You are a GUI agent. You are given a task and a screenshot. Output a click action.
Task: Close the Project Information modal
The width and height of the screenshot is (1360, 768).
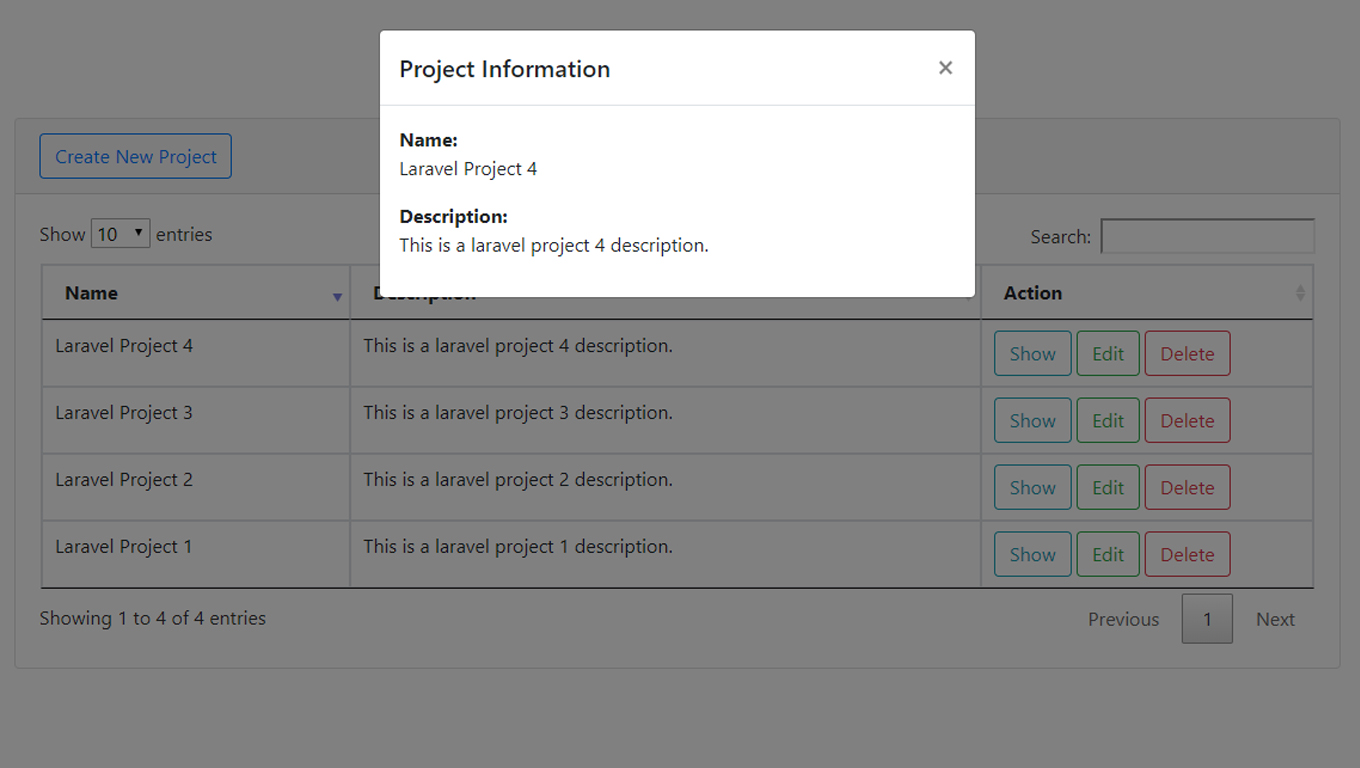945,68
